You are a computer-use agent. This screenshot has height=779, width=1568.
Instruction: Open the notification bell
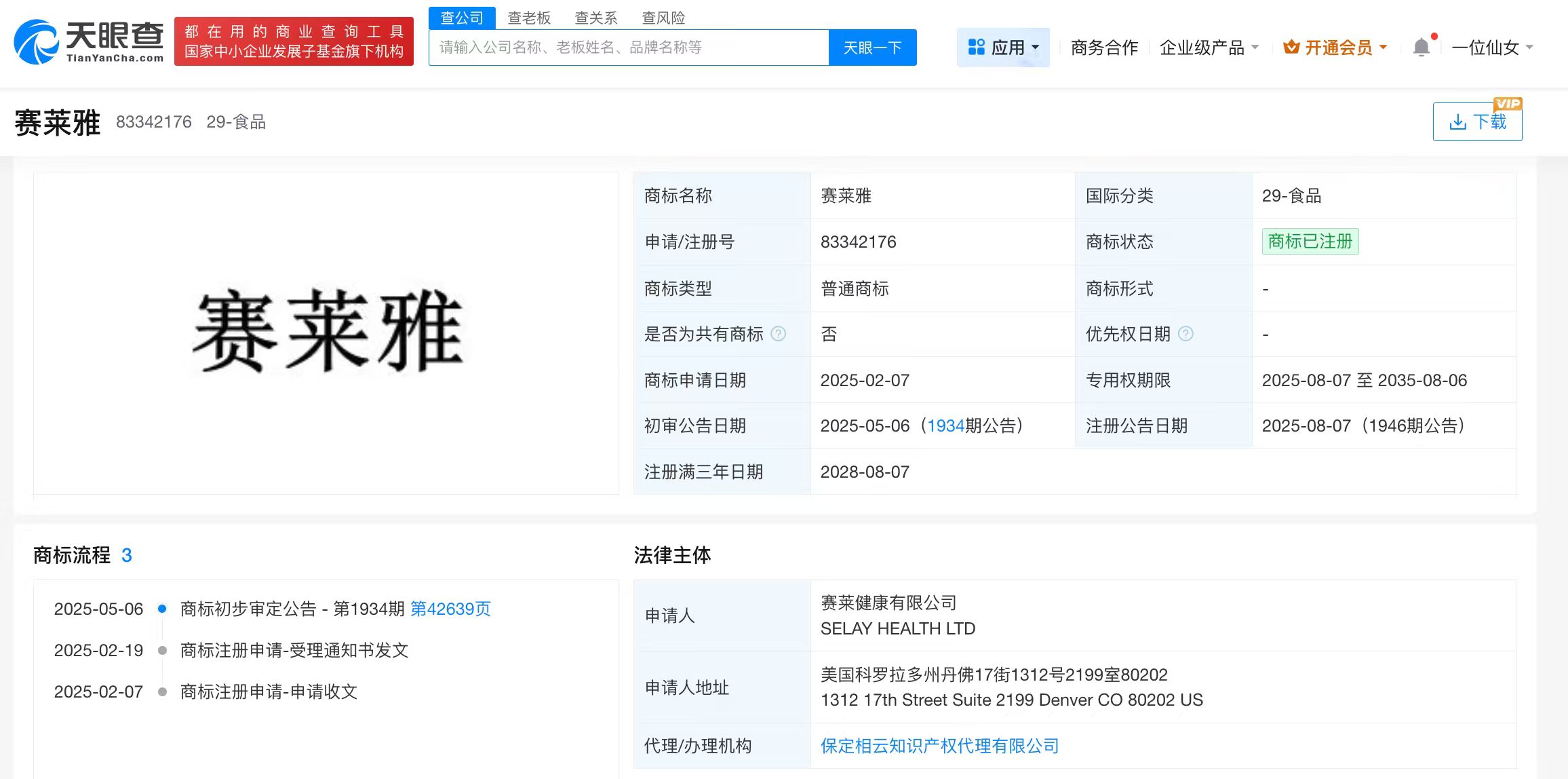pyautogui.click(x=1421, y=47)
